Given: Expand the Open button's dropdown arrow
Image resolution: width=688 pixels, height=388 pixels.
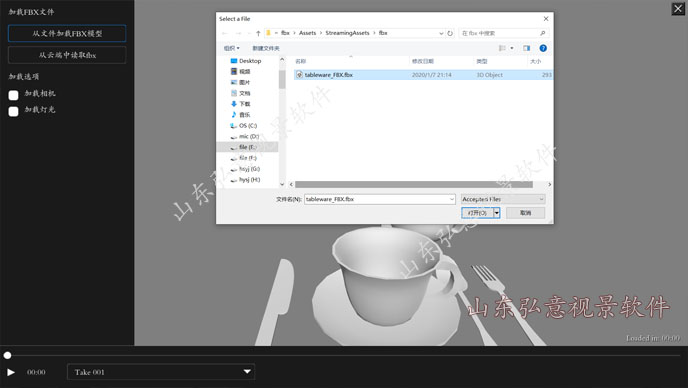Looking at the screenshot, I should (497, 213).
